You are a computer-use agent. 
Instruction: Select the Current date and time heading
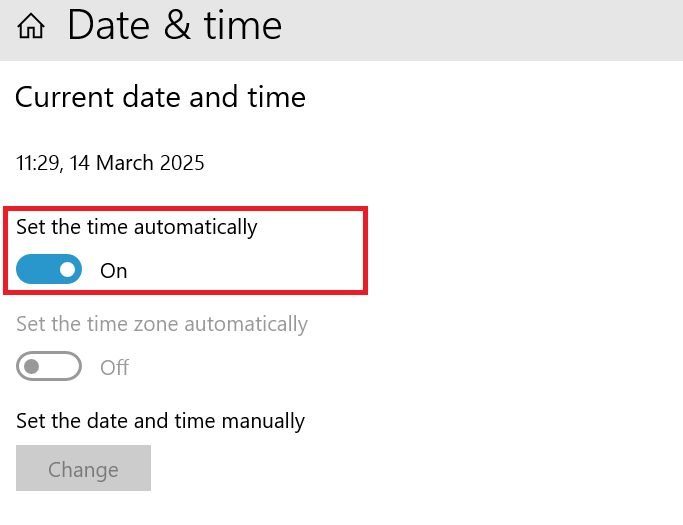pyautogui.click(x=160, y=97)
